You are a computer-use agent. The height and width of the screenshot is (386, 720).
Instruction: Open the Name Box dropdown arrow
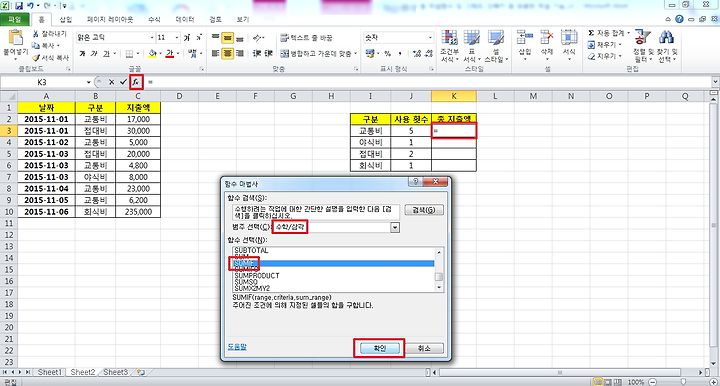(x=88, y=82)
